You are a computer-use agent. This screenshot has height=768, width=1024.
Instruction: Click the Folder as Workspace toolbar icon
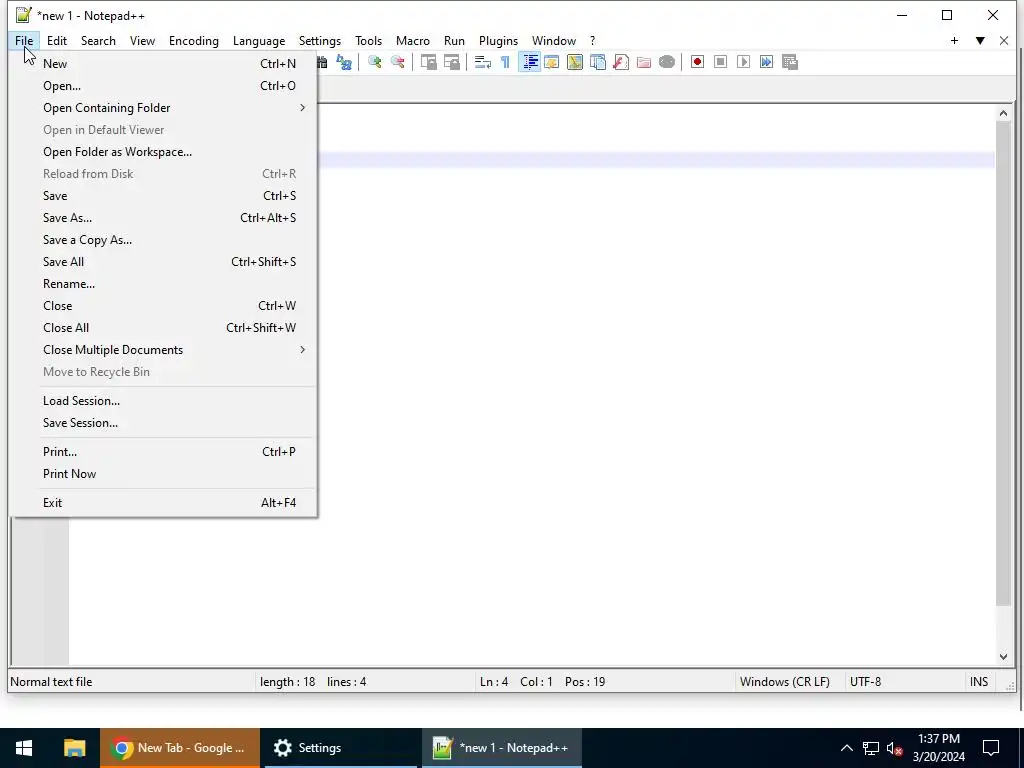644,62
